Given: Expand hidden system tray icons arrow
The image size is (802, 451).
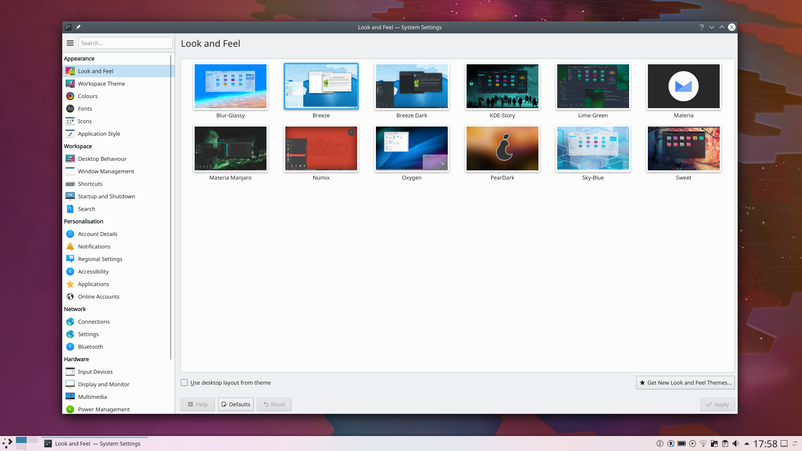Looking at the screenshot, I should (747, 443).
